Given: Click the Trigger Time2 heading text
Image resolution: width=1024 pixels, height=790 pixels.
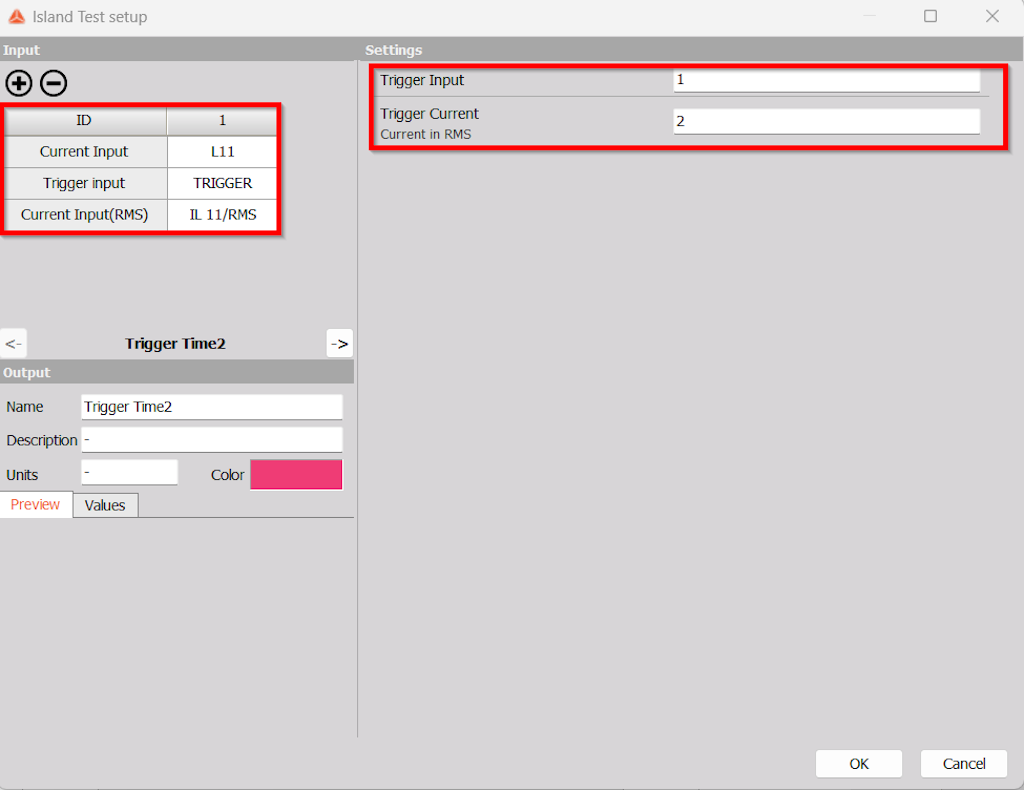Looking at the screenshot, I should (x=175, y=343).
